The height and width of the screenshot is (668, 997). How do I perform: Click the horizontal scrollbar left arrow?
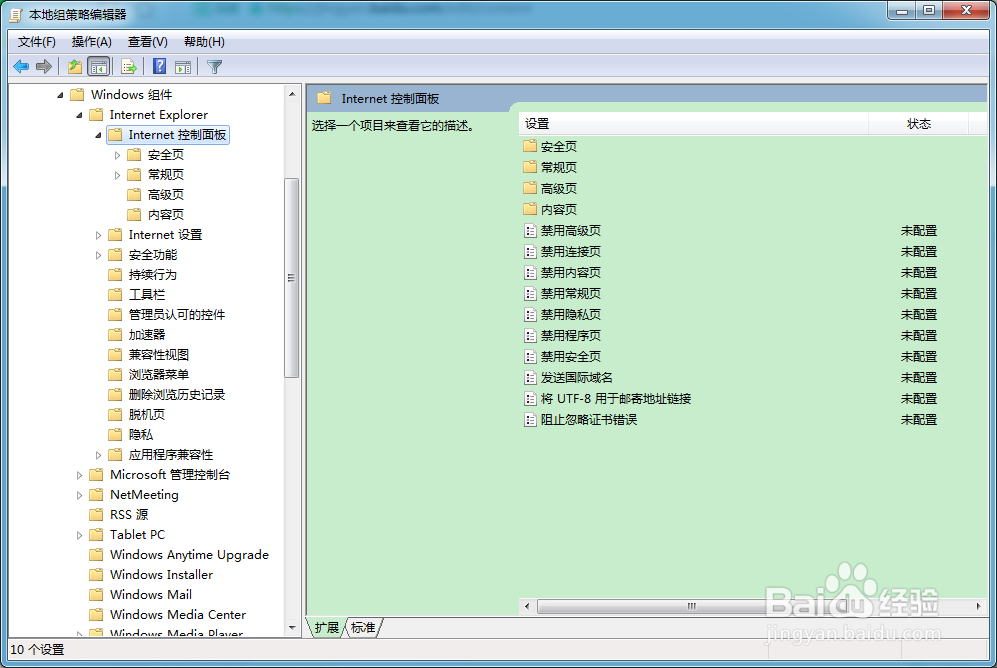[526, 606]
